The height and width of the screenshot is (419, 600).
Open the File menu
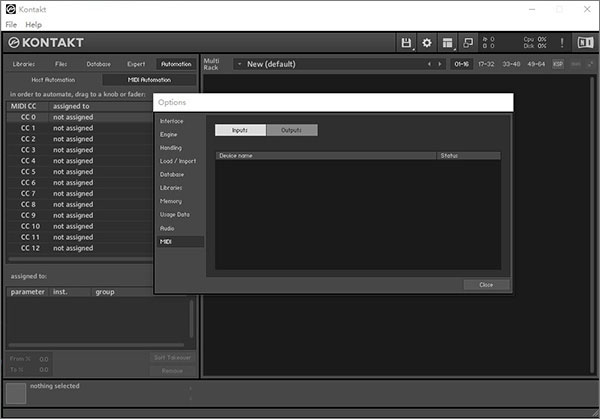pos(11,24)
